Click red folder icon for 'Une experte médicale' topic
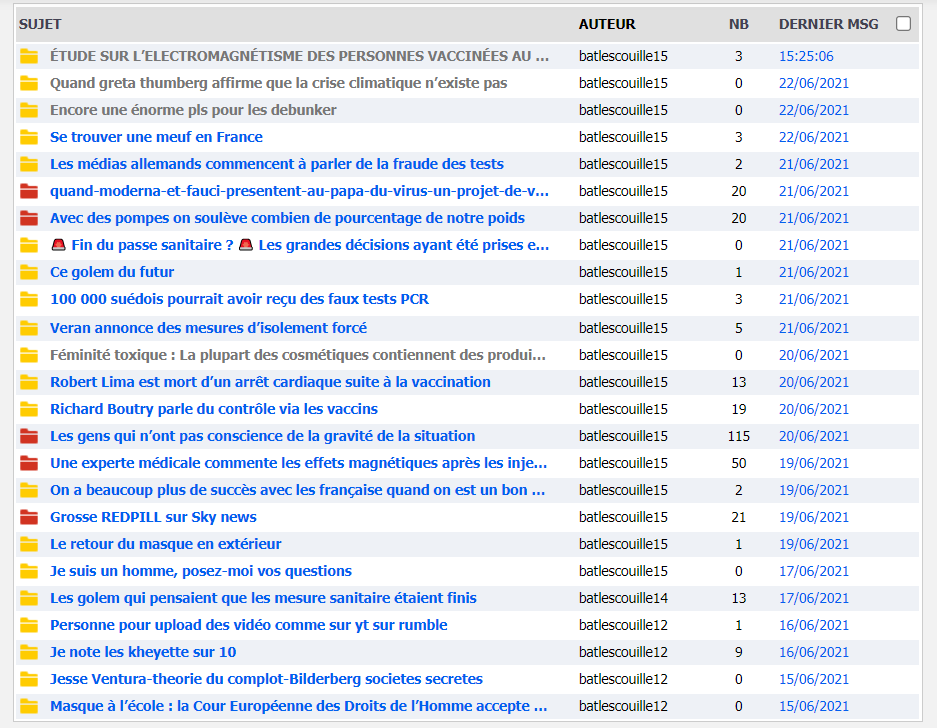 pyautogui.click(x=29, y=463)
